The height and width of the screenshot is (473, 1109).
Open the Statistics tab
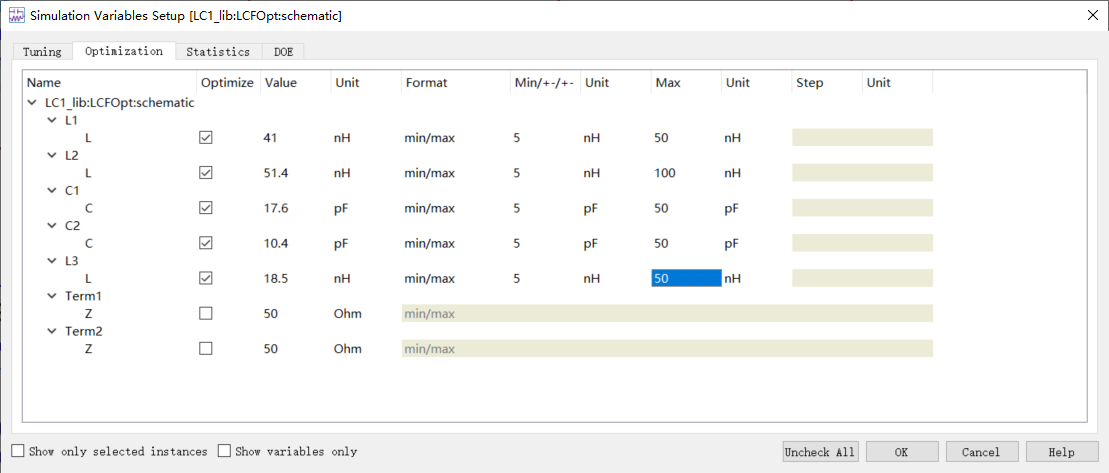click(x=218, y=52)
